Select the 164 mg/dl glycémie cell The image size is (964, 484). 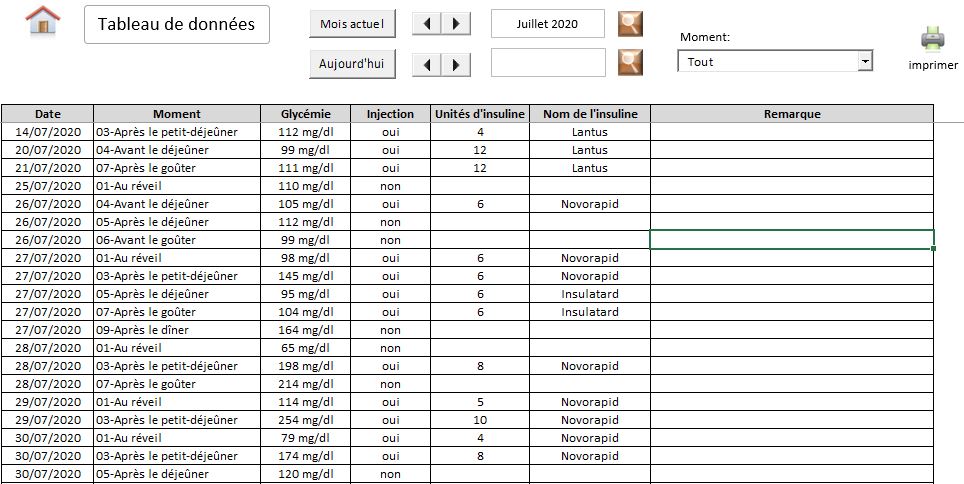306,330
